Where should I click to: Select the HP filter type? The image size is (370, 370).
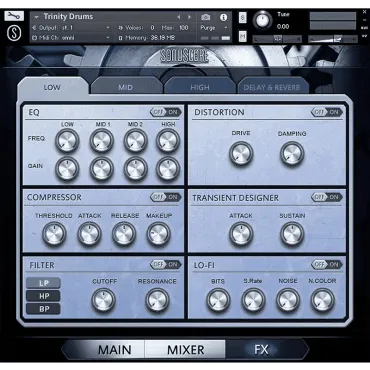point(44,296)
